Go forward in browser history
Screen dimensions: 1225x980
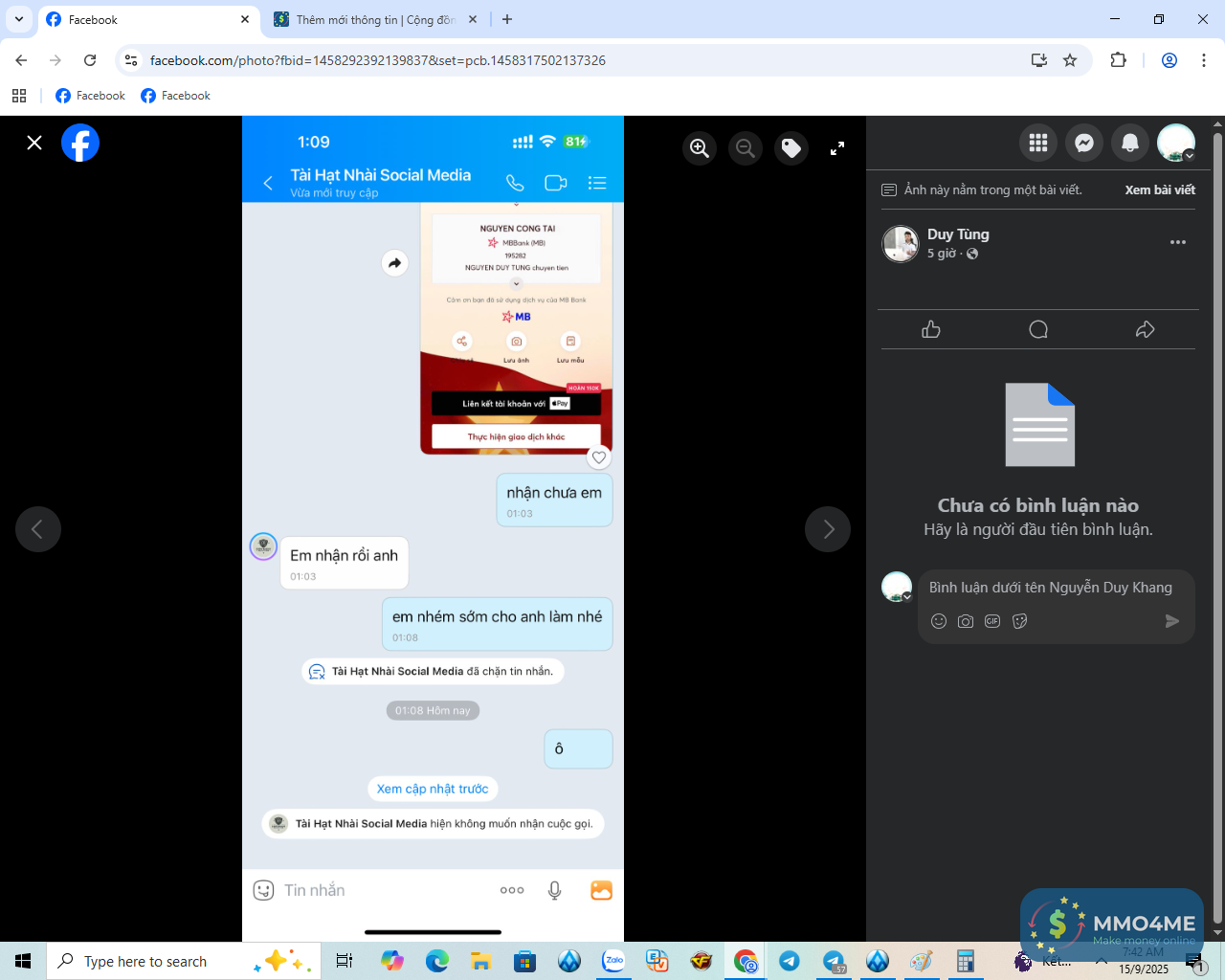pos(56,60)
